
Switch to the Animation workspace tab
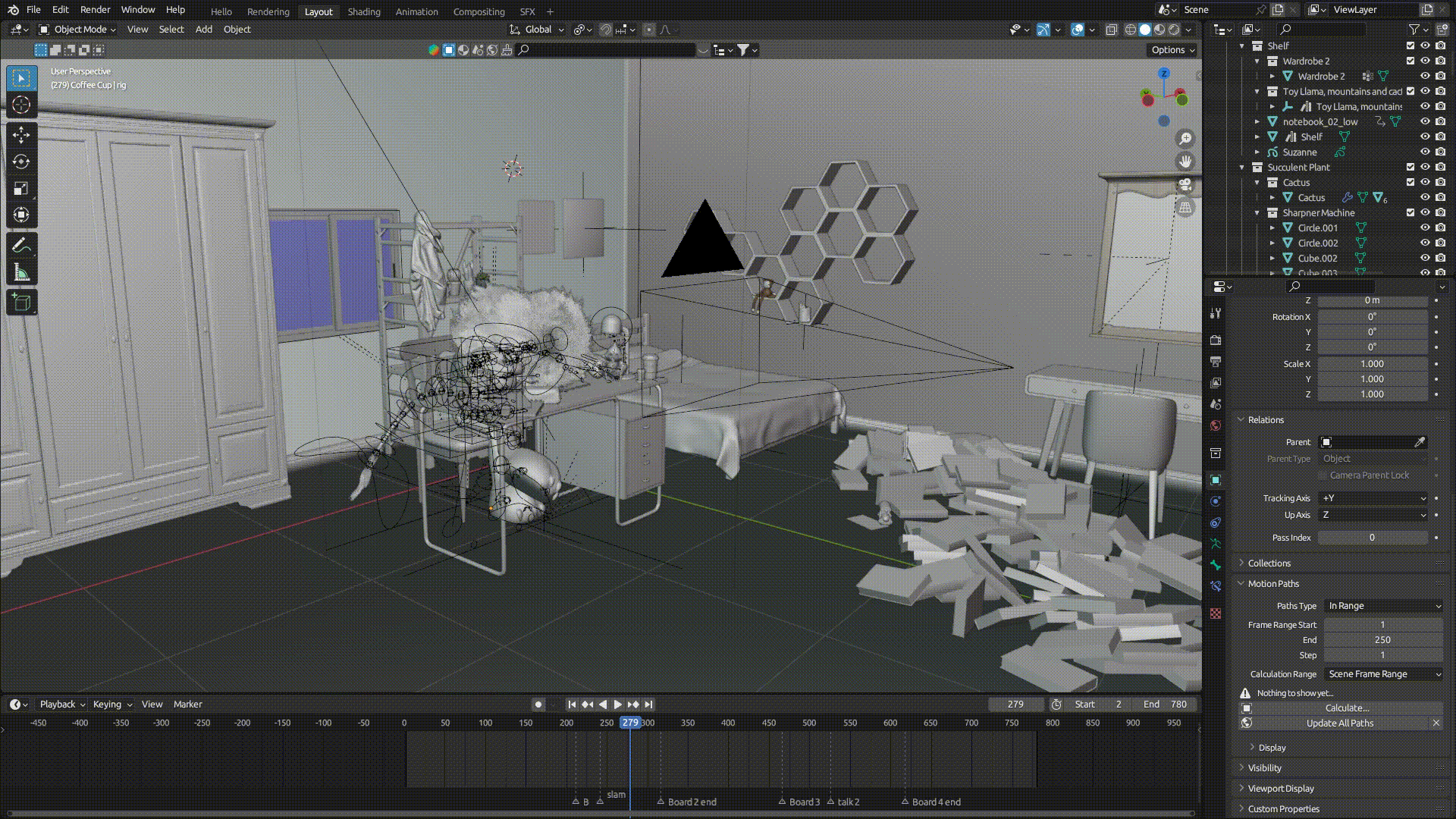click(x=416, y=11)
